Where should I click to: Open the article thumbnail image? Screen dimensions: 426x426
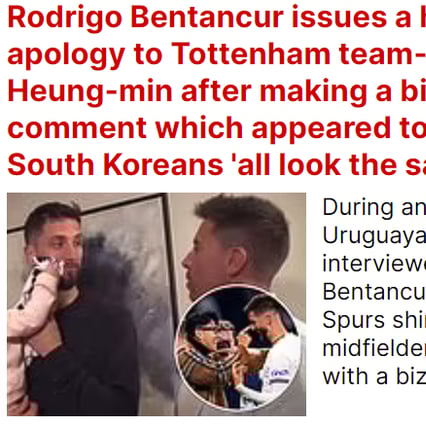156,304
